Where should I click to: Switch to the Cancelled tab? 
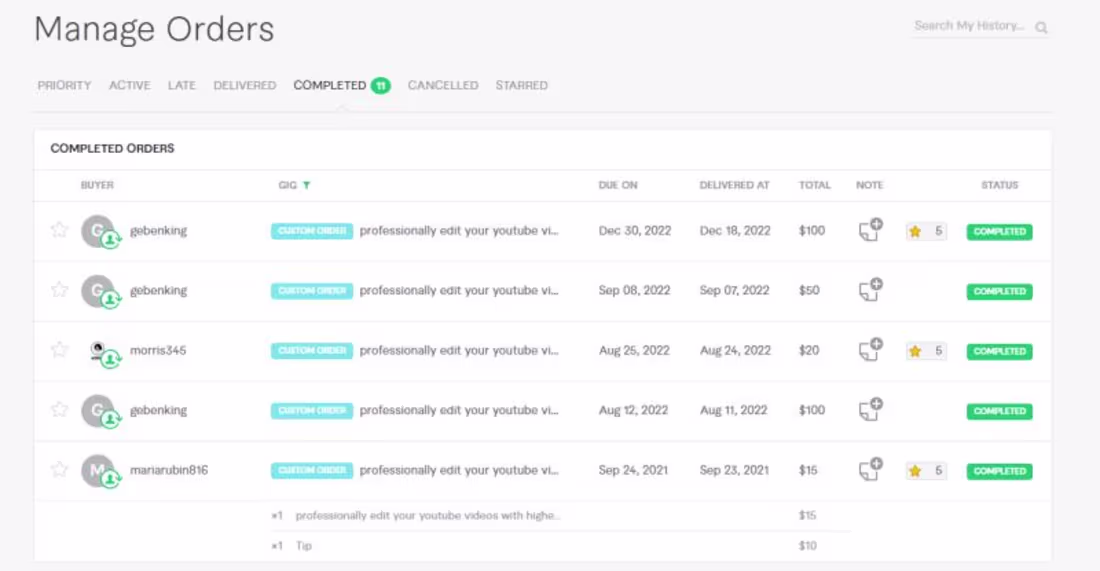(x=443, y=86)
